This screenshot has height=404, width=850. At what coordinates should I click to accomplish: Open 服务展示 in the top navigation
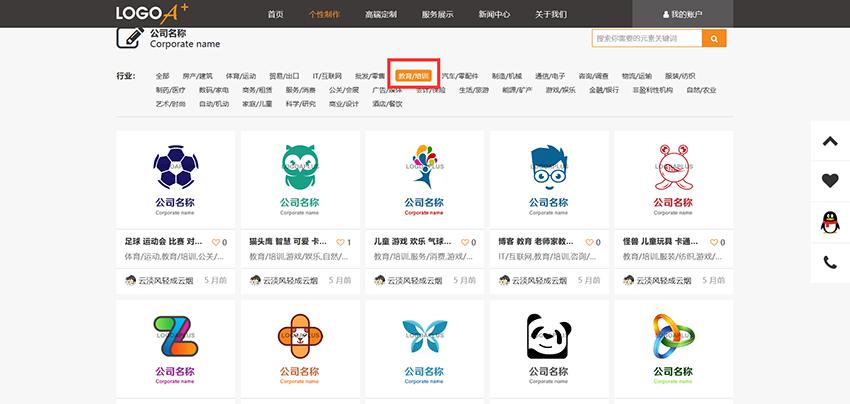tap(437, 15)
